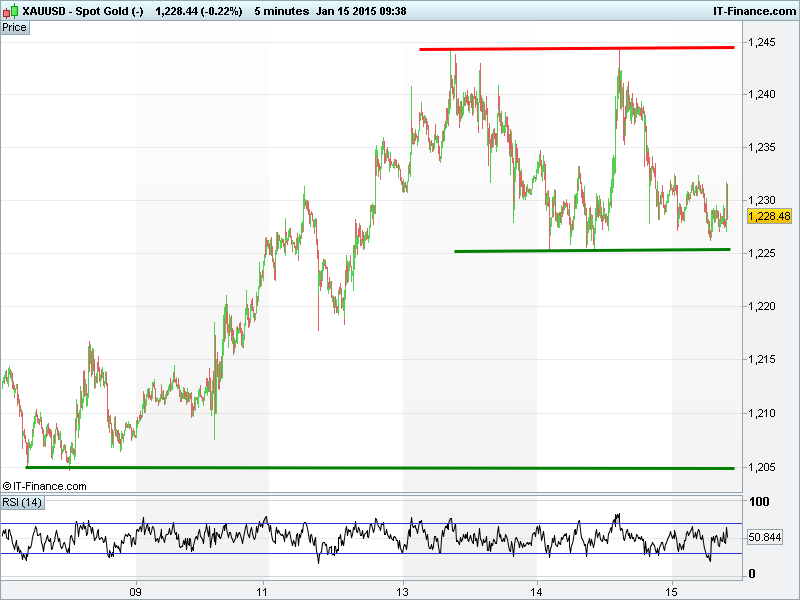This screenshot has height=600, width=800.
Task: Click the 13 date label on time axis
Action: (x=403, y=588)
